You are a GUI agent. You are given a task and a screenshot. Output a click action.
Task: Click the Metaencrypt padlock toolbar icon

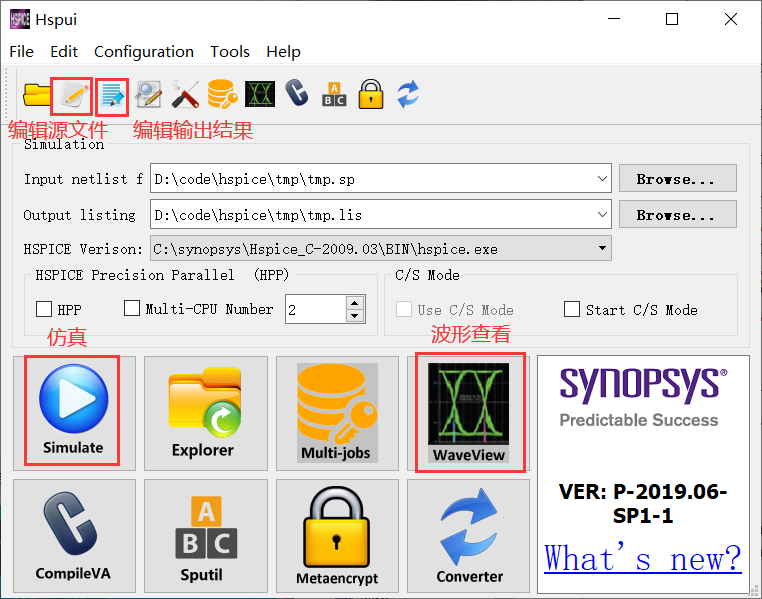371,94
